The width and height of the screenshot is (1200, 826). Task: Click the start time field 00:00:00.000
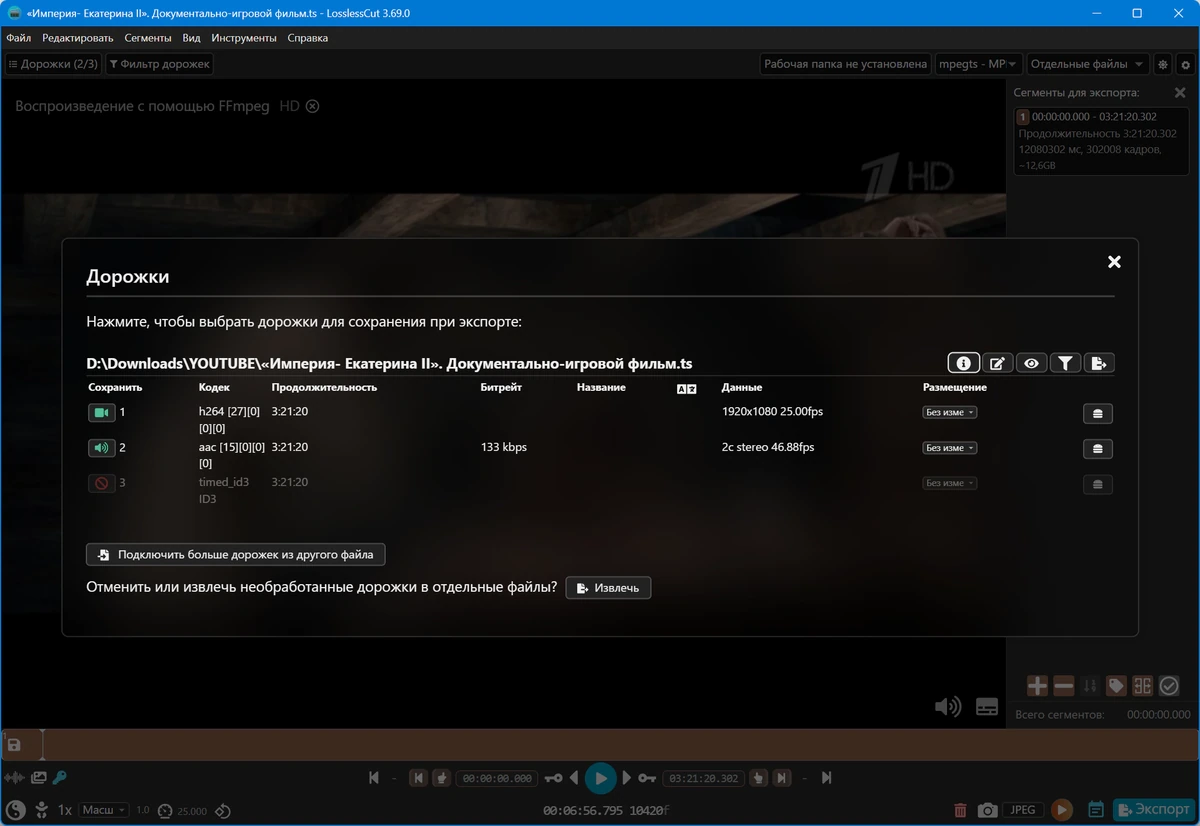pos(497,778)
